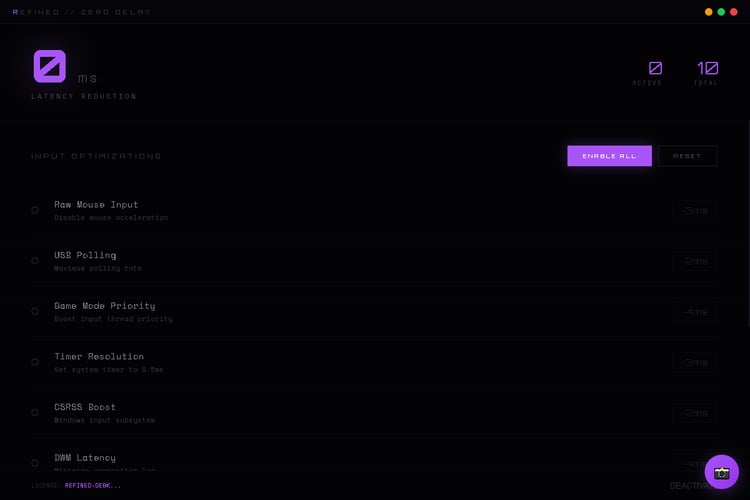Click the vertical scrollbar on the right edge
This screenshot has width=750, height=500.
pos(748,222)
